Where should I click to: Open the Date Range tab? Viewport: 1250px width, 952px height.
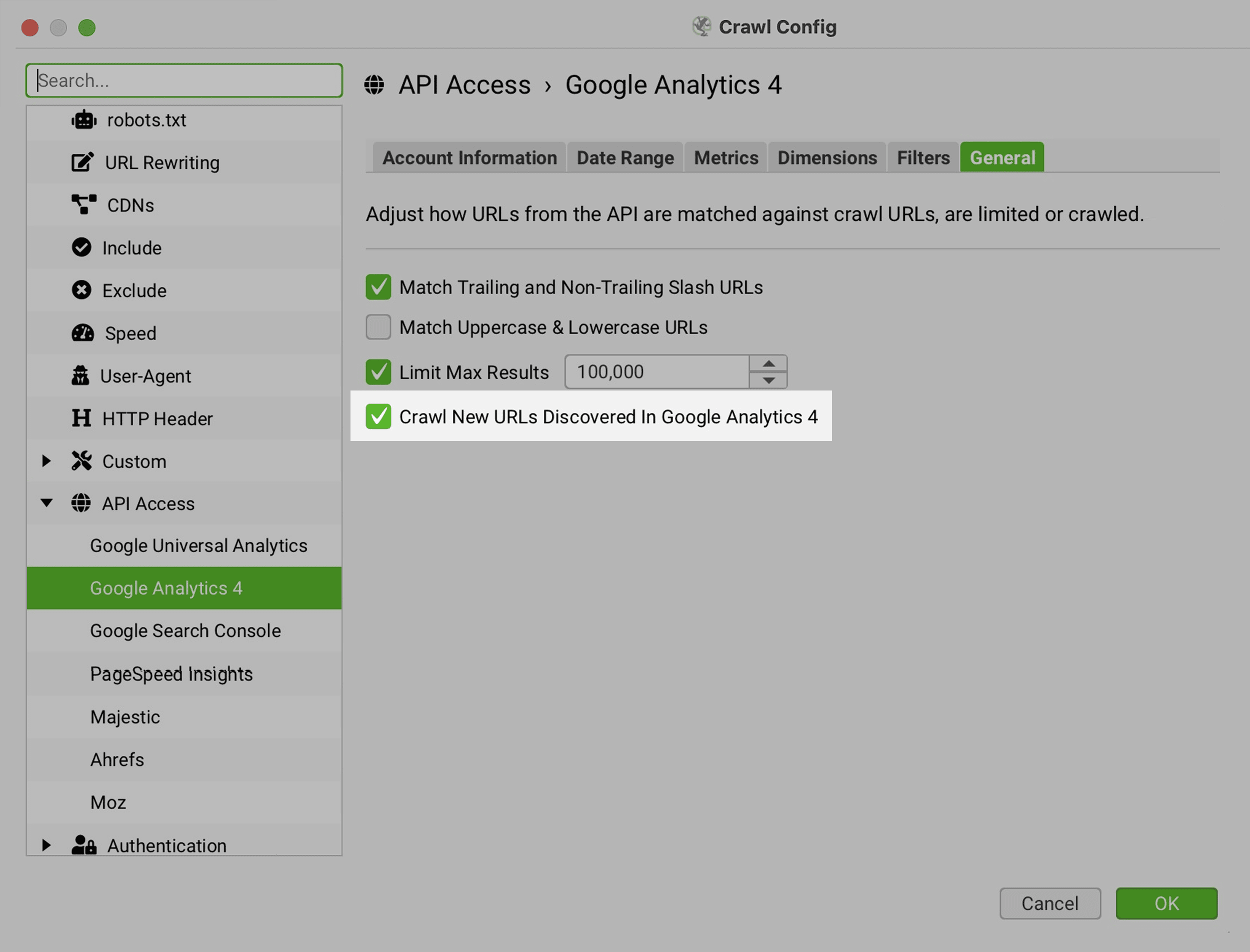click(625, 157)
